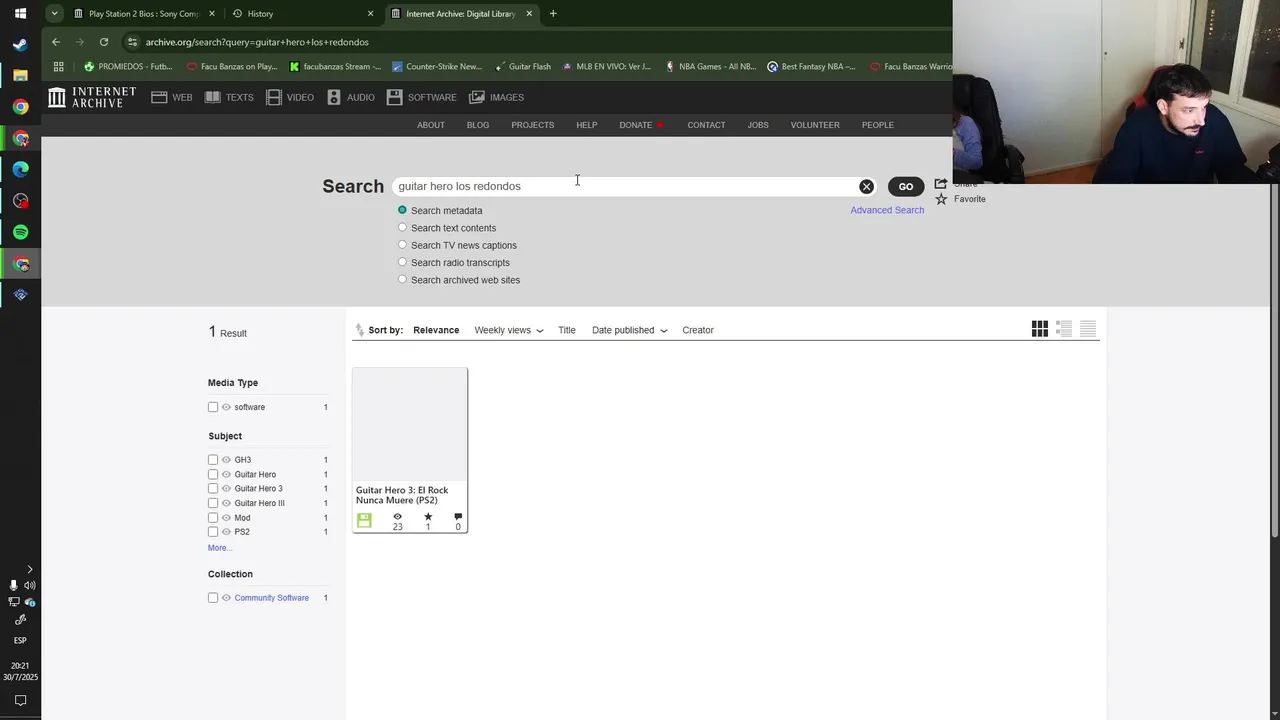
Task: Open the Volunteer menu item
Action: click(x=815, y=125)
